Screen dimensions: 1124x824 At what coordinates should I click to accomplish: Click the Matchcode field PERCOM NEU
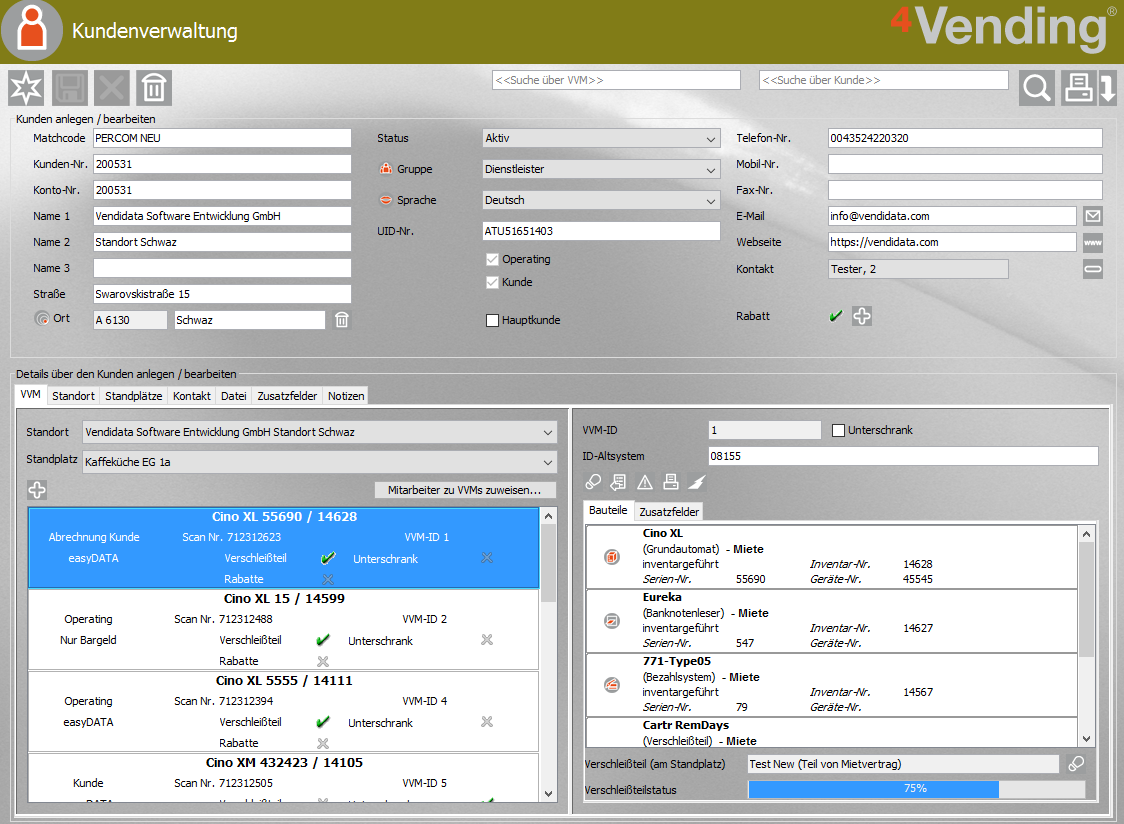point(222,138)
